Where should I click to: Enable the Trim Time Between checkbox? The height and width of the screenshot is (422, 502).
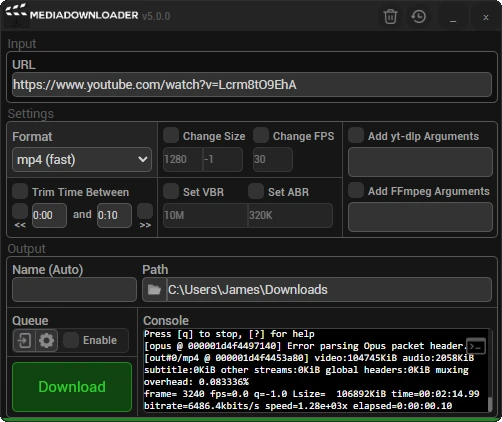[x=20, y=191]
